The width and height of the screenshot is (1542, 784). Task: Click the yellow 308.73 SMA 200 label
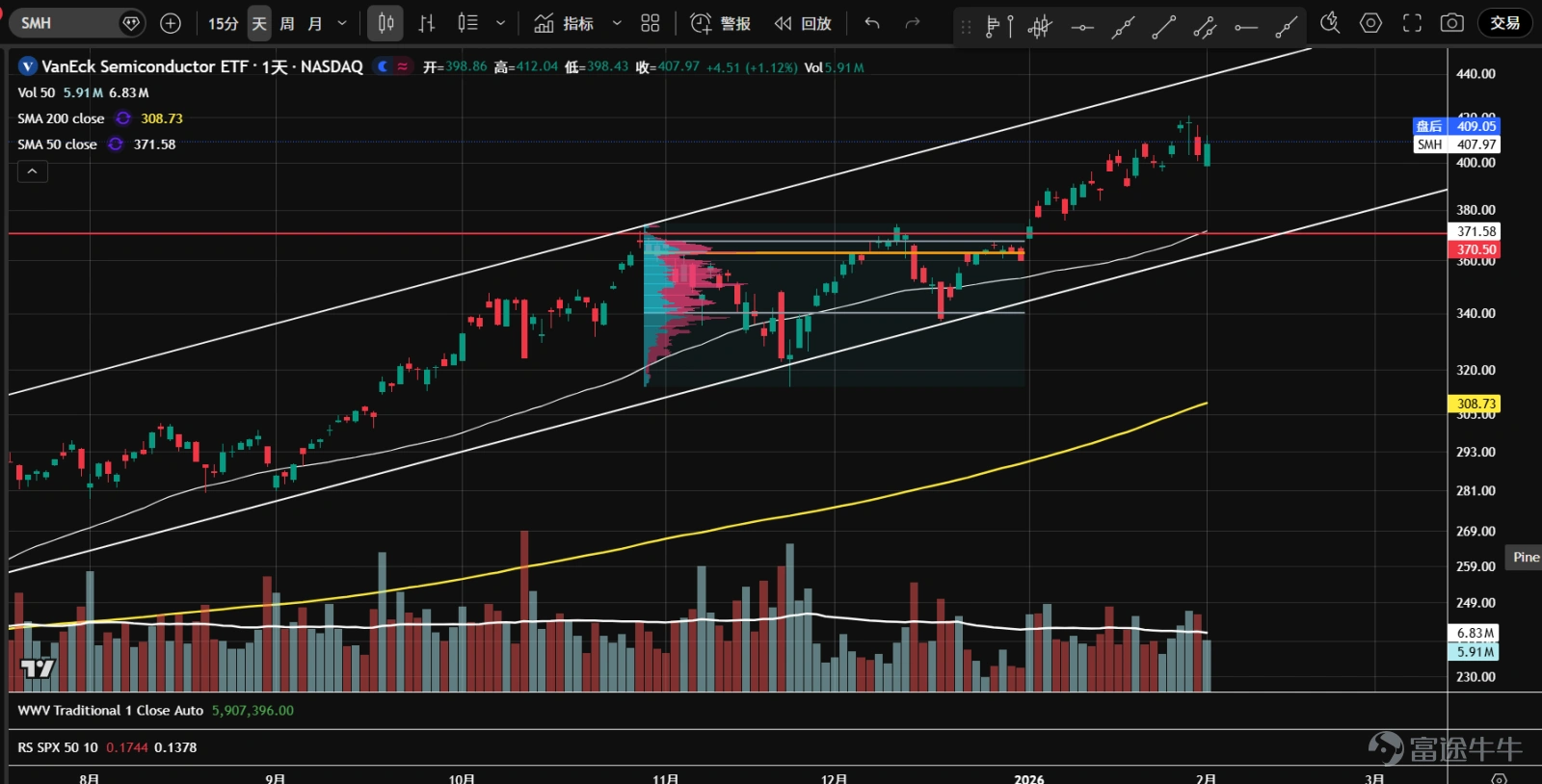[x=1475, y=404]
